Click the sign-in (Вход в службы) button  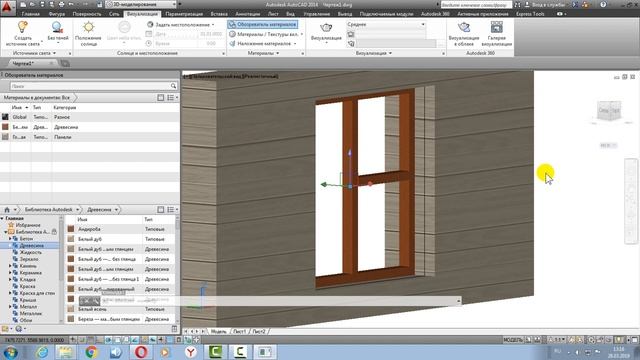coord(545,5)
